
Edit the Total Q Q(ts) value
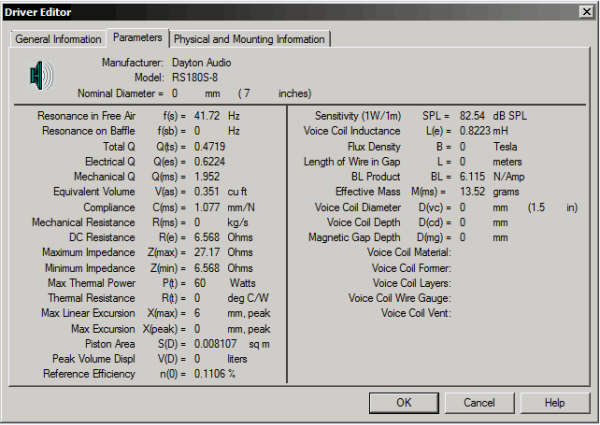click(211, 146)
